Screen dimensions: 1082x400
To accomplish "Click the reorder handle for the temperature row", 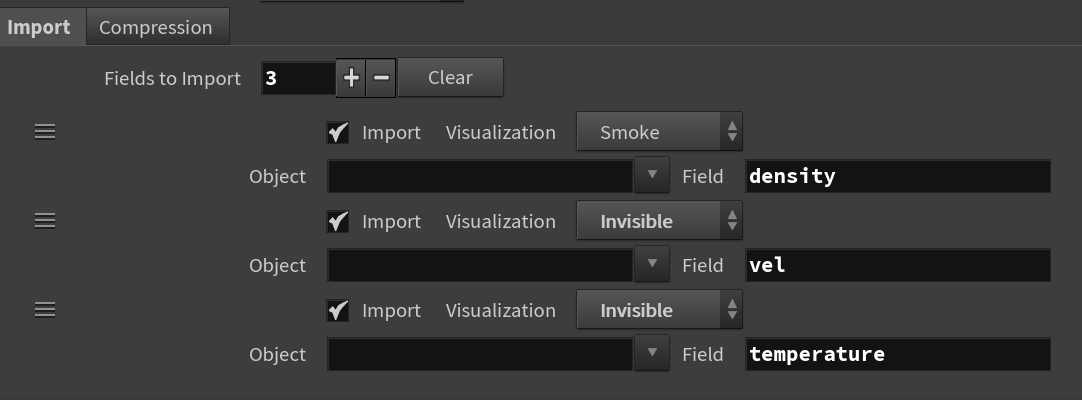I will [45, 309].
